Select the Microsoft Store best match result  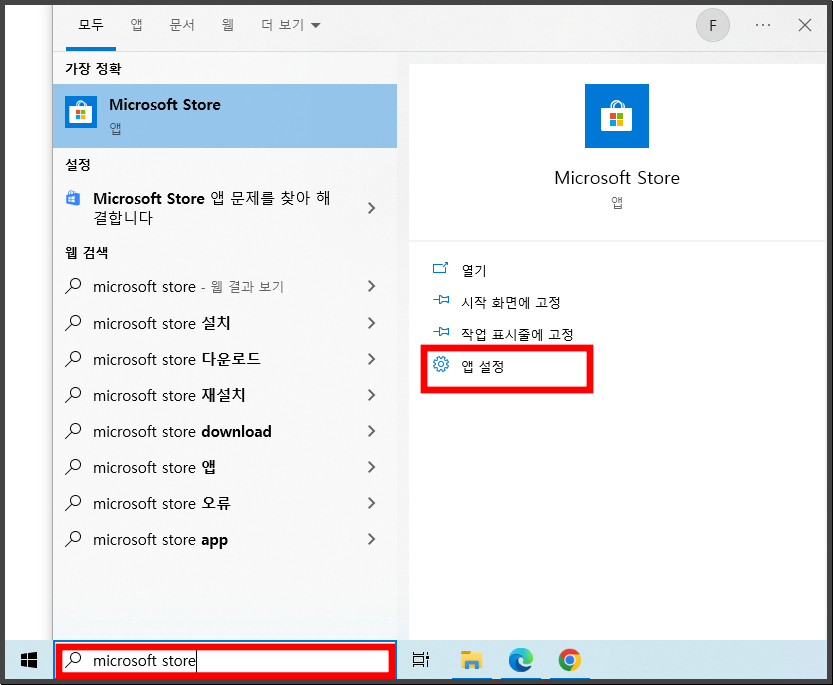tap(225, 116)
